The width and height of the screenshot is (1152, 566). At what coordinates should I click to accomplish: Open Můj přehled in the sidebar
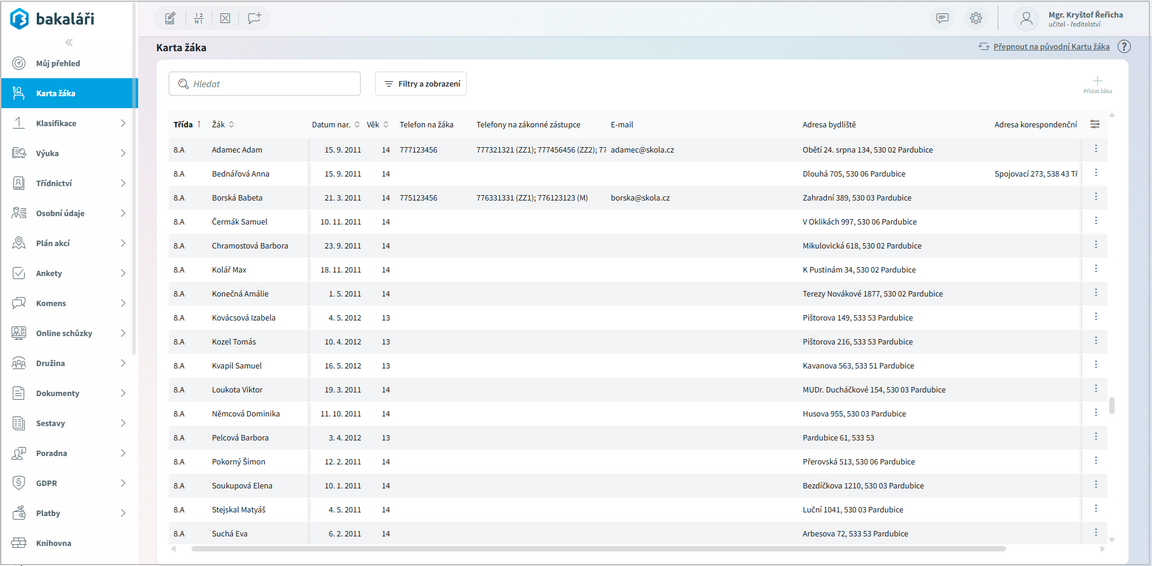tap(58, 63)
